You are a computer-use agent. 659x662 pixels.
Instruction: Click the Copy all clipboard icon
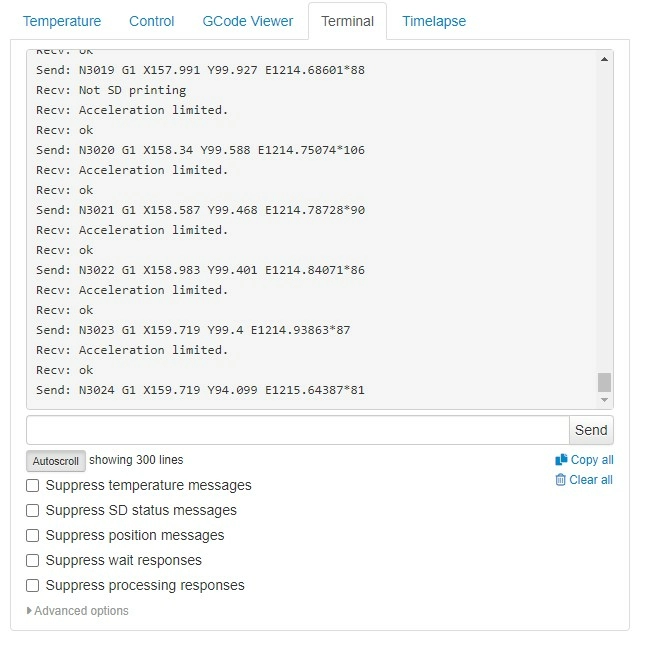pos(561,460)
